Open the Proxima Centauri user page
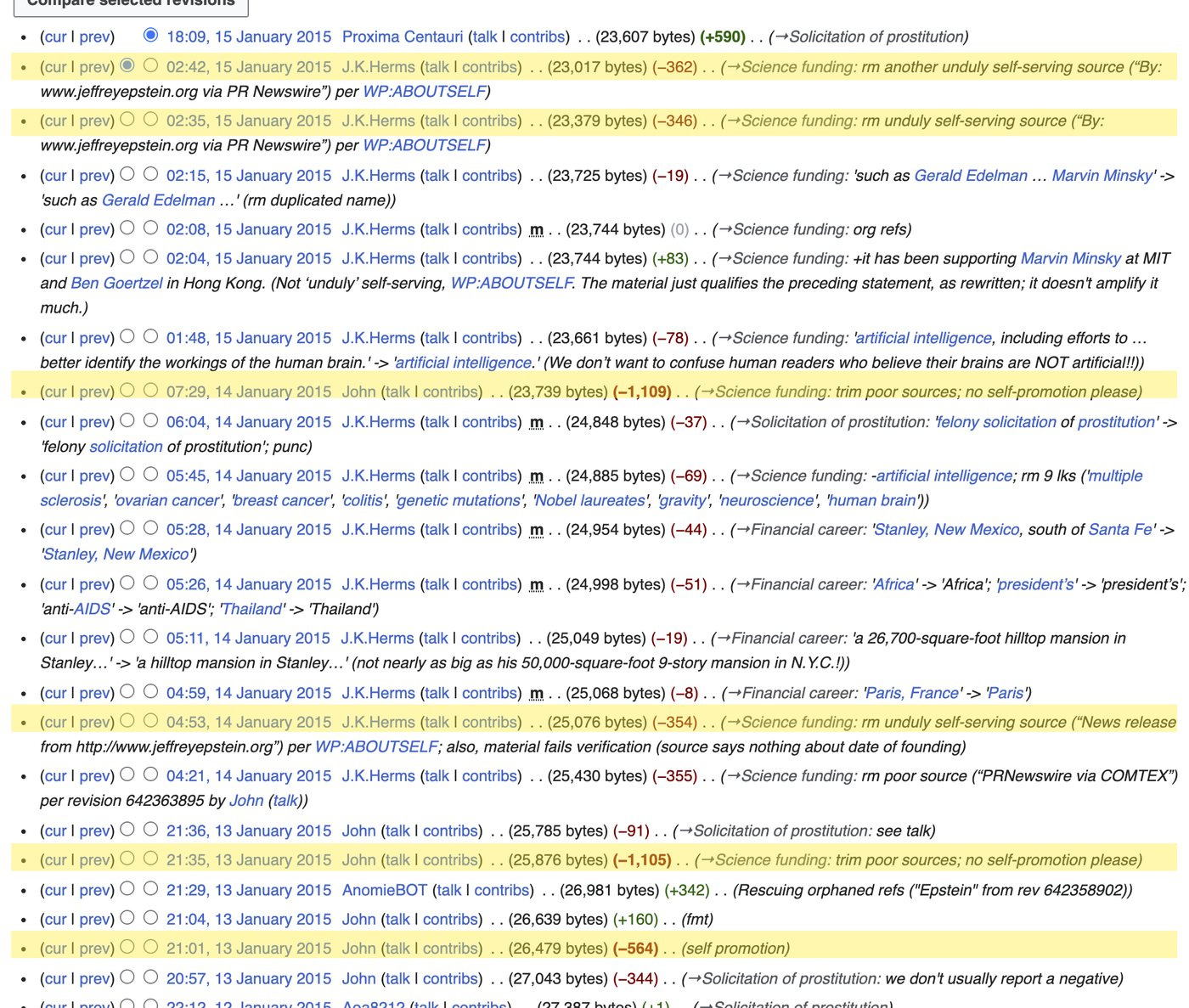1189x1008 pixels. pos(403,37)
